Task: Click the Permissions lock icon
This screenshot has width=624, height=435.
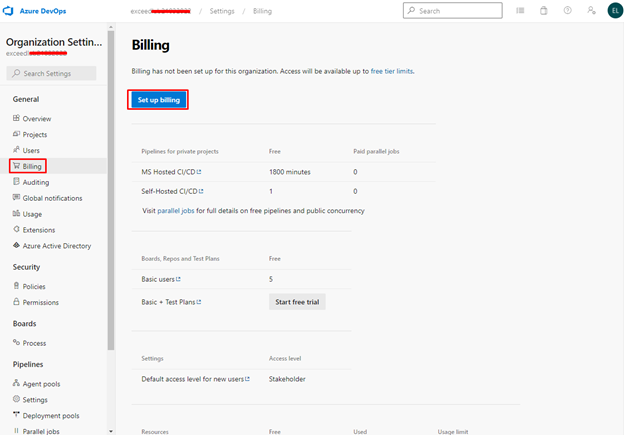Action: click(16, 302)
